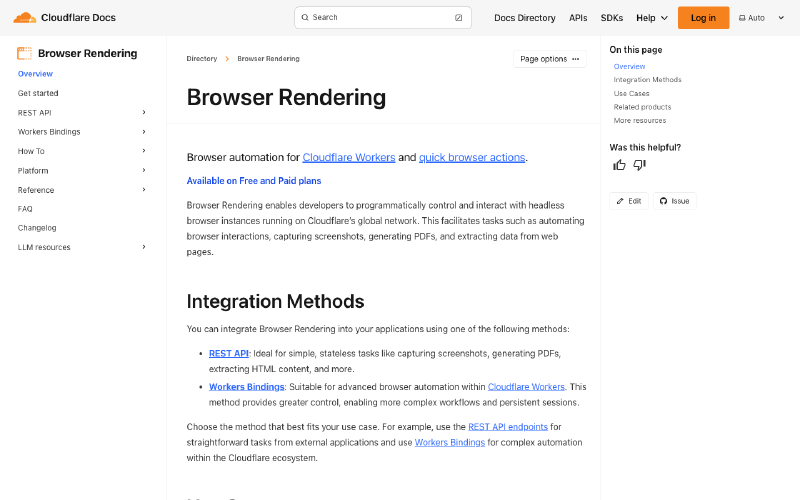The image size is (800, 500).
Task: Click into the Search input field
Action: [380, 17]
